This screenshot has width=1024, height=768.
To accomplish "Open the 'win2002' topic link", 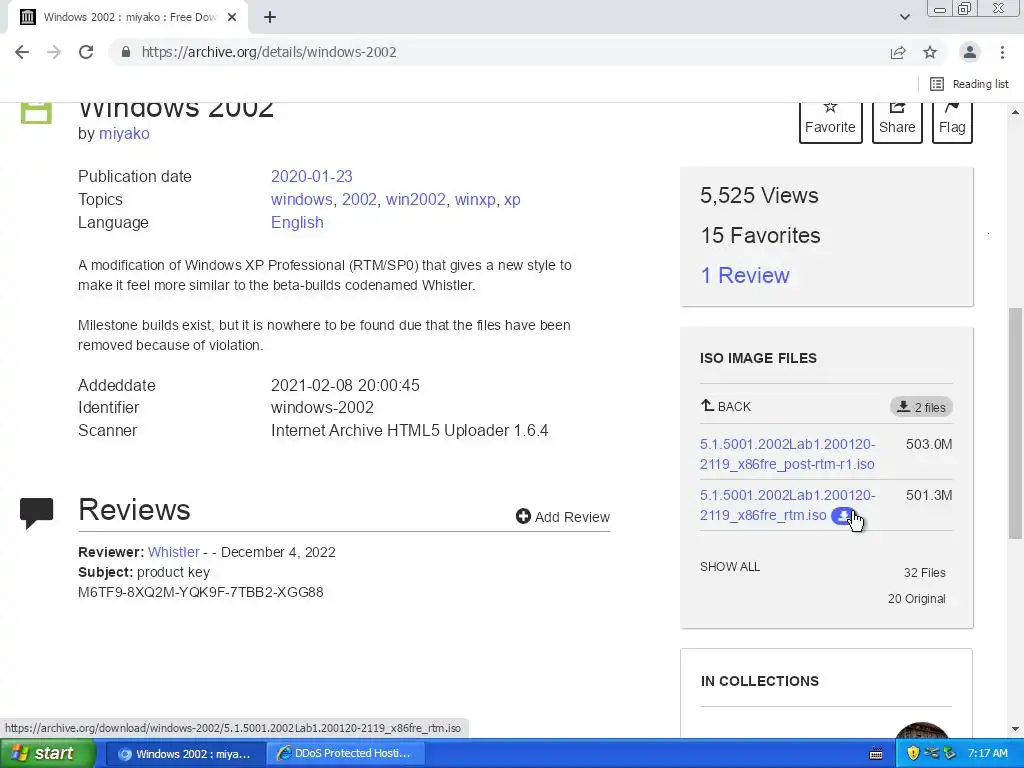I will tap(415, 199).
